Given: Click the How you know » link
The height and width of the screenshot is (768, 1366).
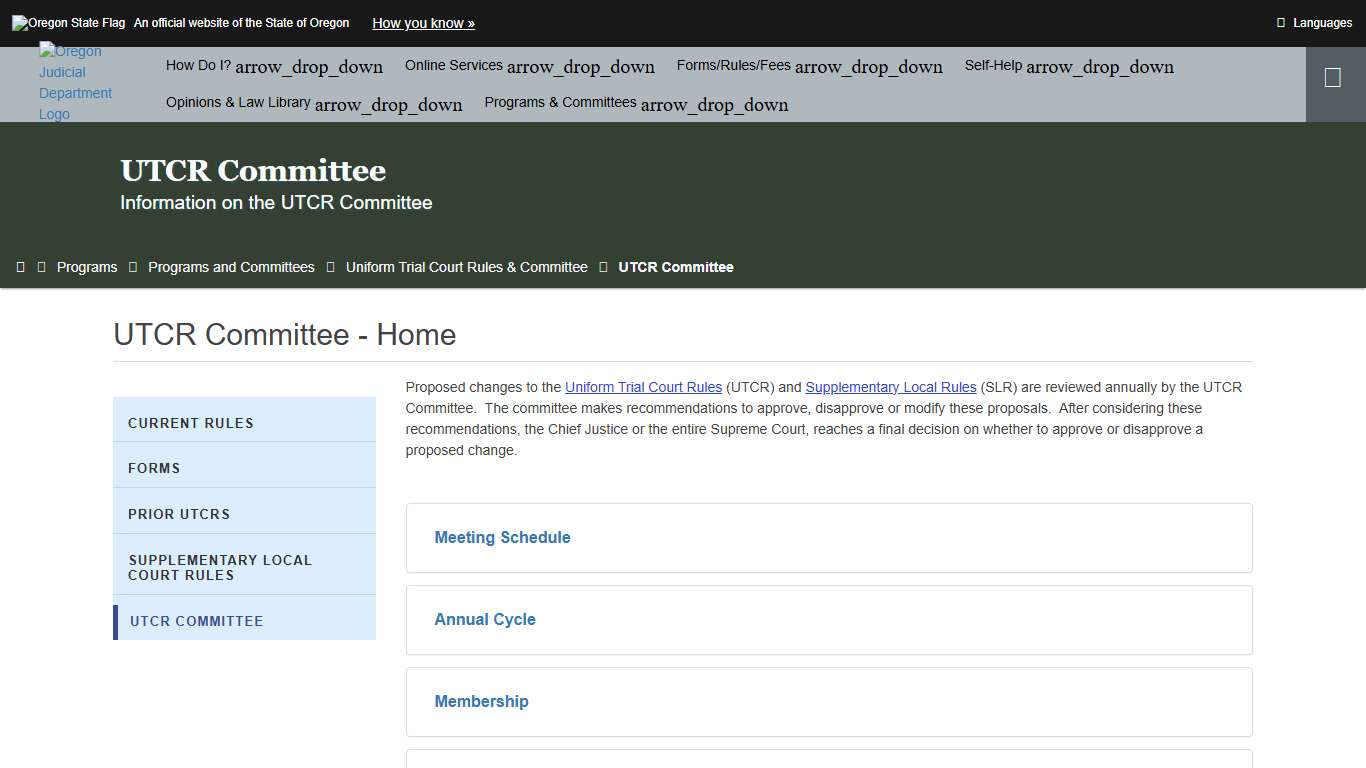Looking at the screenshot, I should point(423,23).
